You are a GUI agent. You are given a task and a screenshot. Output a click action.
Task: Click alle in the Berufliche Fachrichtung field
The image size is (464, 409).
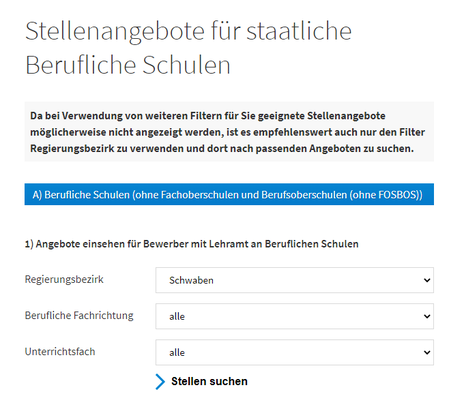(177, 316)
